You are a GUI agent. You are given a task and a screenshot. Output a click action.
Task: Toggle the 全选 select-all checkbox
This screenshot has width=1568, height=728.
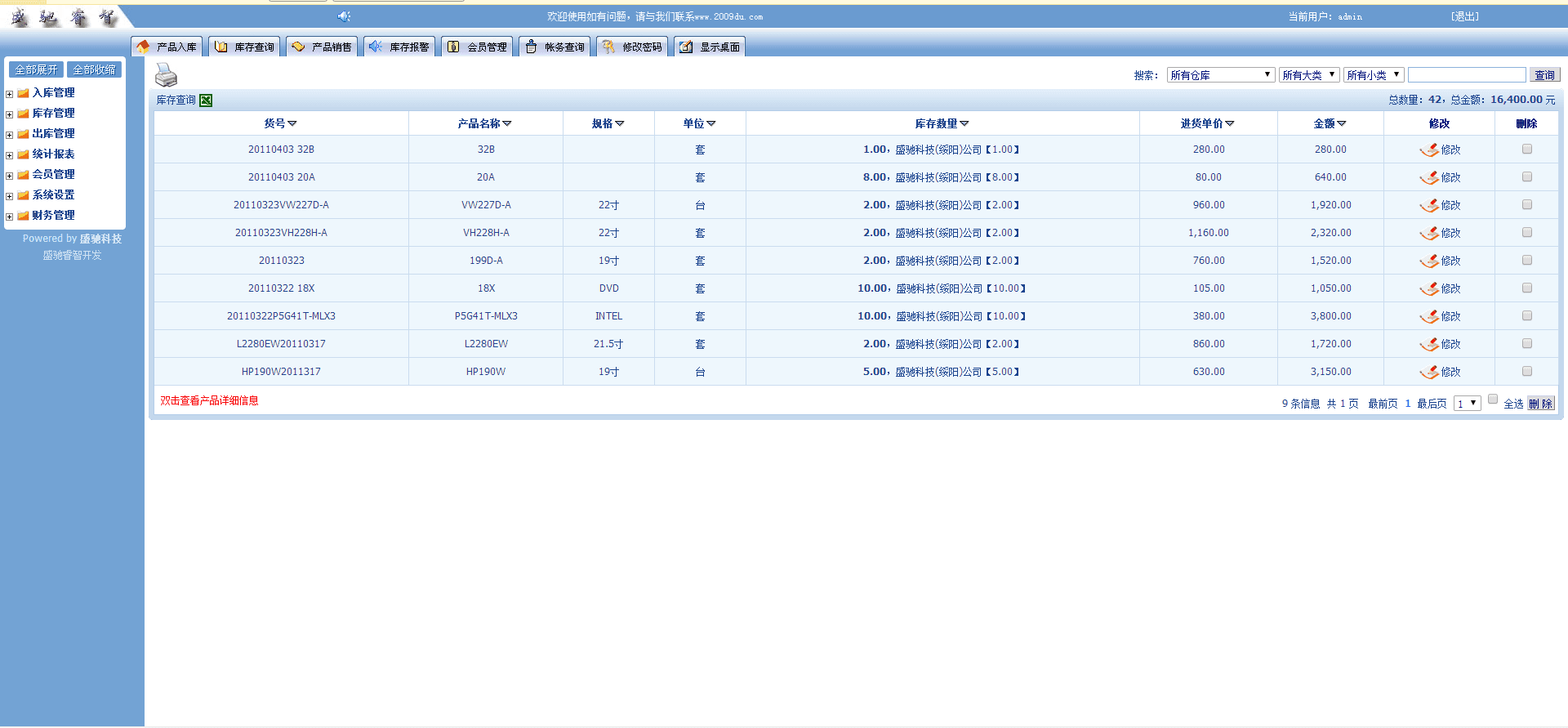tap(1493, 400)
